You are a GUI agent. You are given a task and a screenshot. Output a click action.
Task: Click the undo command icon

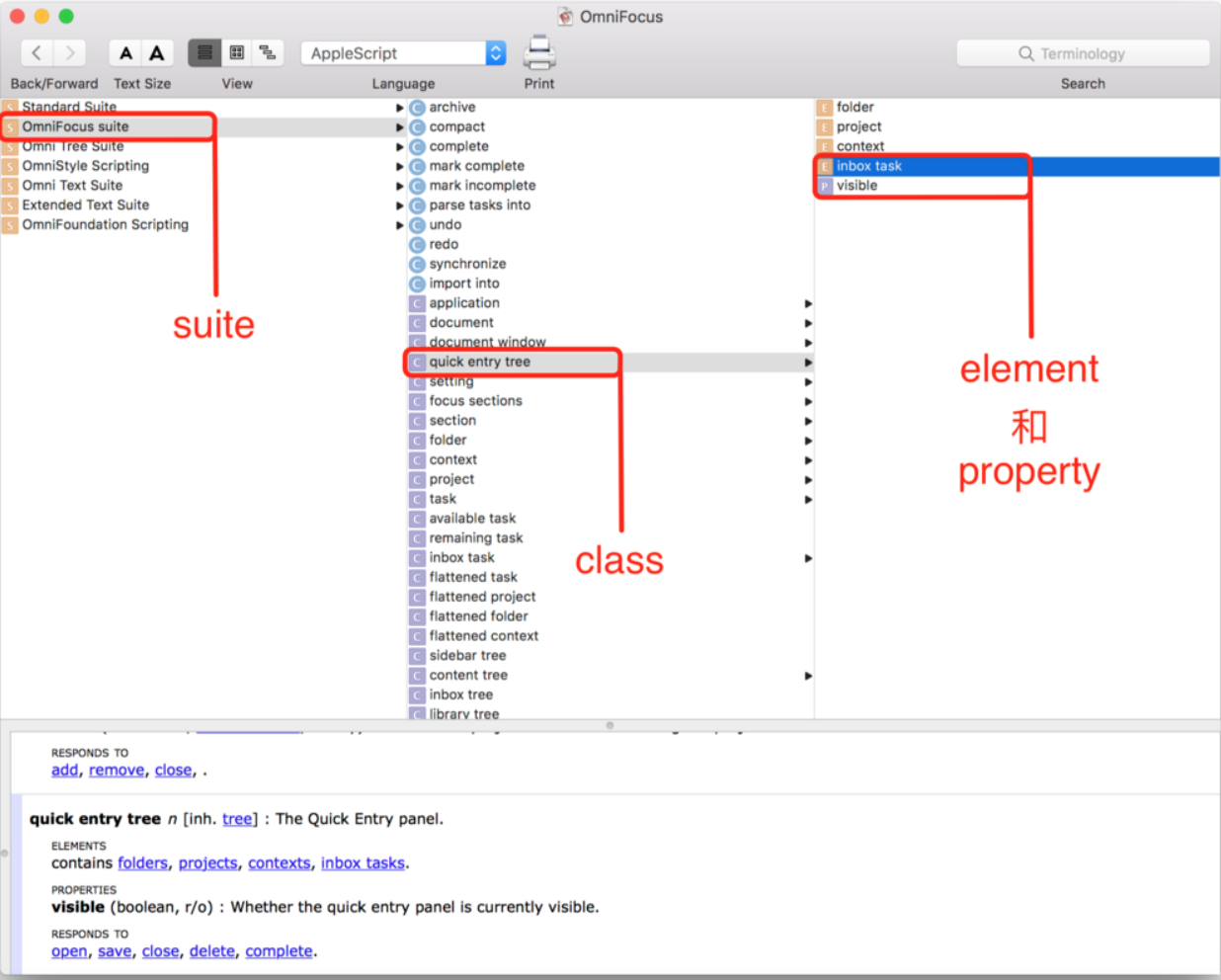pos(417,225)
